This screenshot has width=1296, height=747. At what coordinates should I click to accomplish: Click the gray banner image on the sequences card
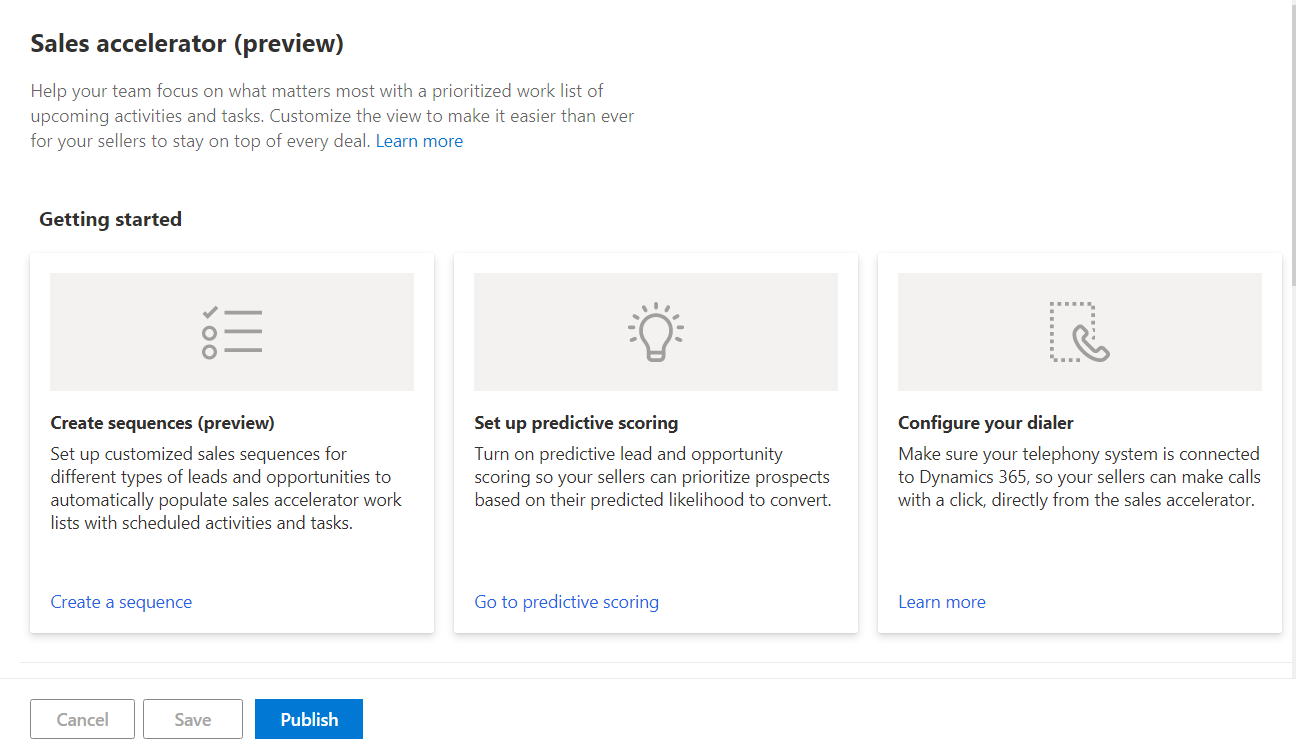coord(231,331)
